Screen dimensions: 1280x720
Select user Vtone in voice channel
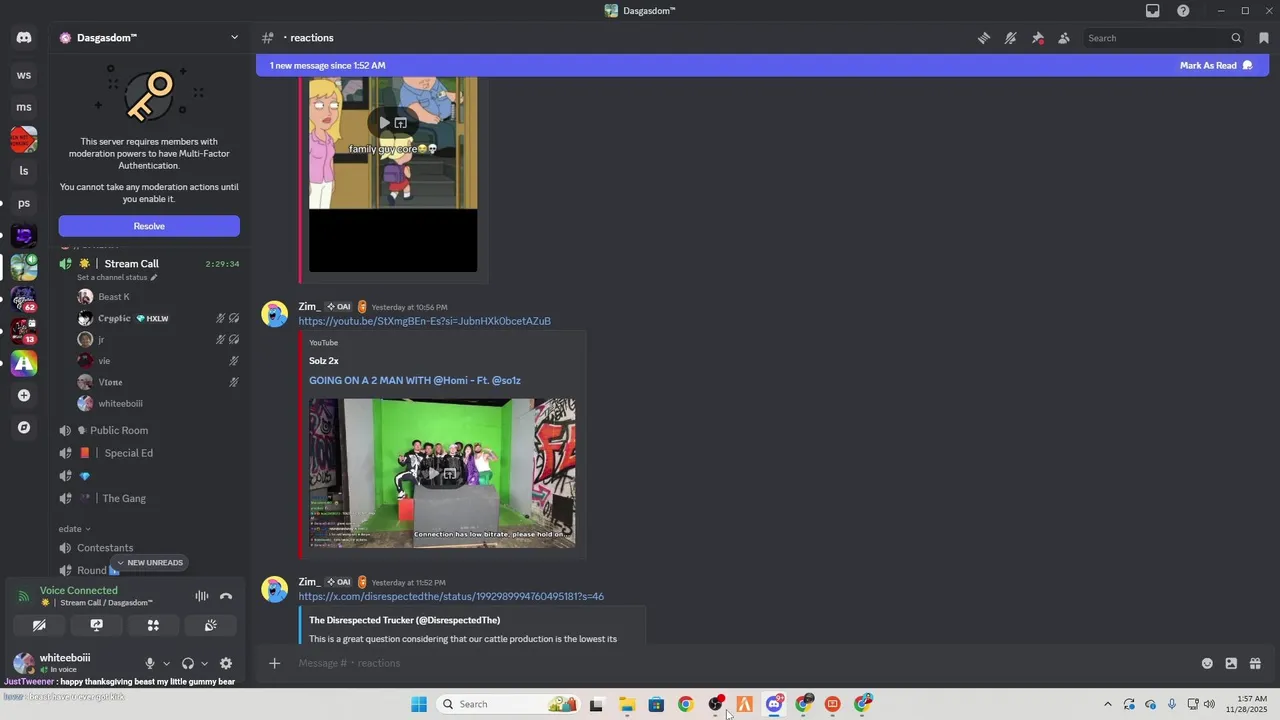click(110, 382)
